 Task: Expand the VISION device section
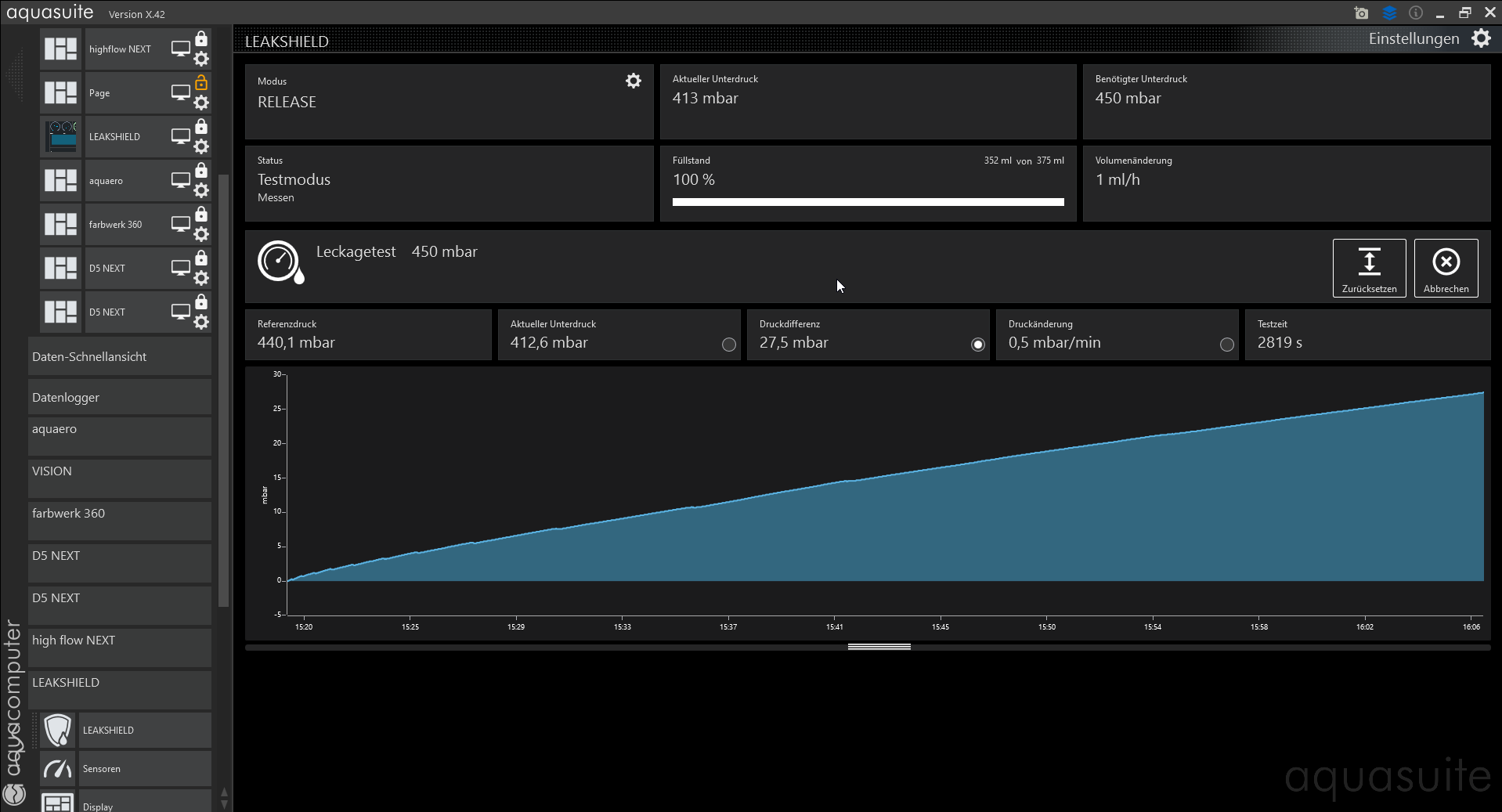[x=120, y=478]
